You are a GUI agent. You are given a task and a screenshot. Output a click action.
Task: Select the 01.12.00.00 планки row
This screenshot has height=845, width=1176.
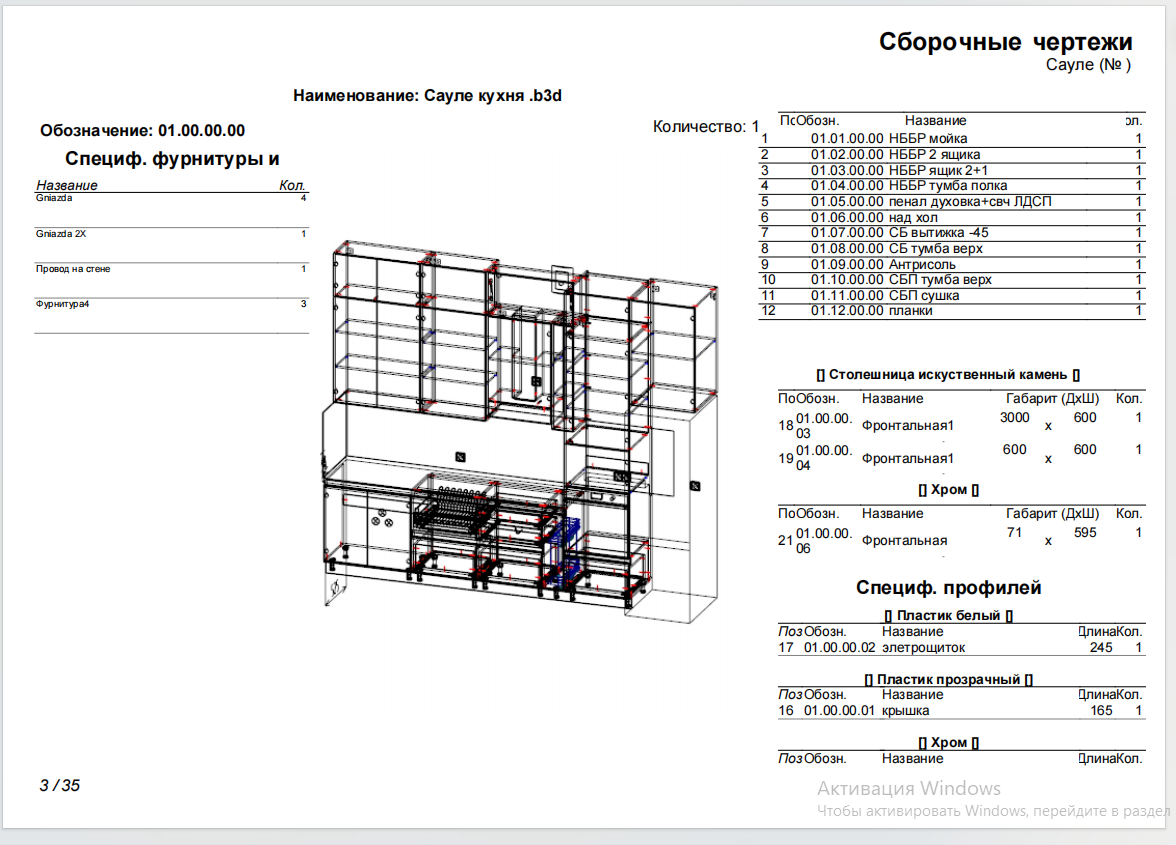tap(952, 311)
